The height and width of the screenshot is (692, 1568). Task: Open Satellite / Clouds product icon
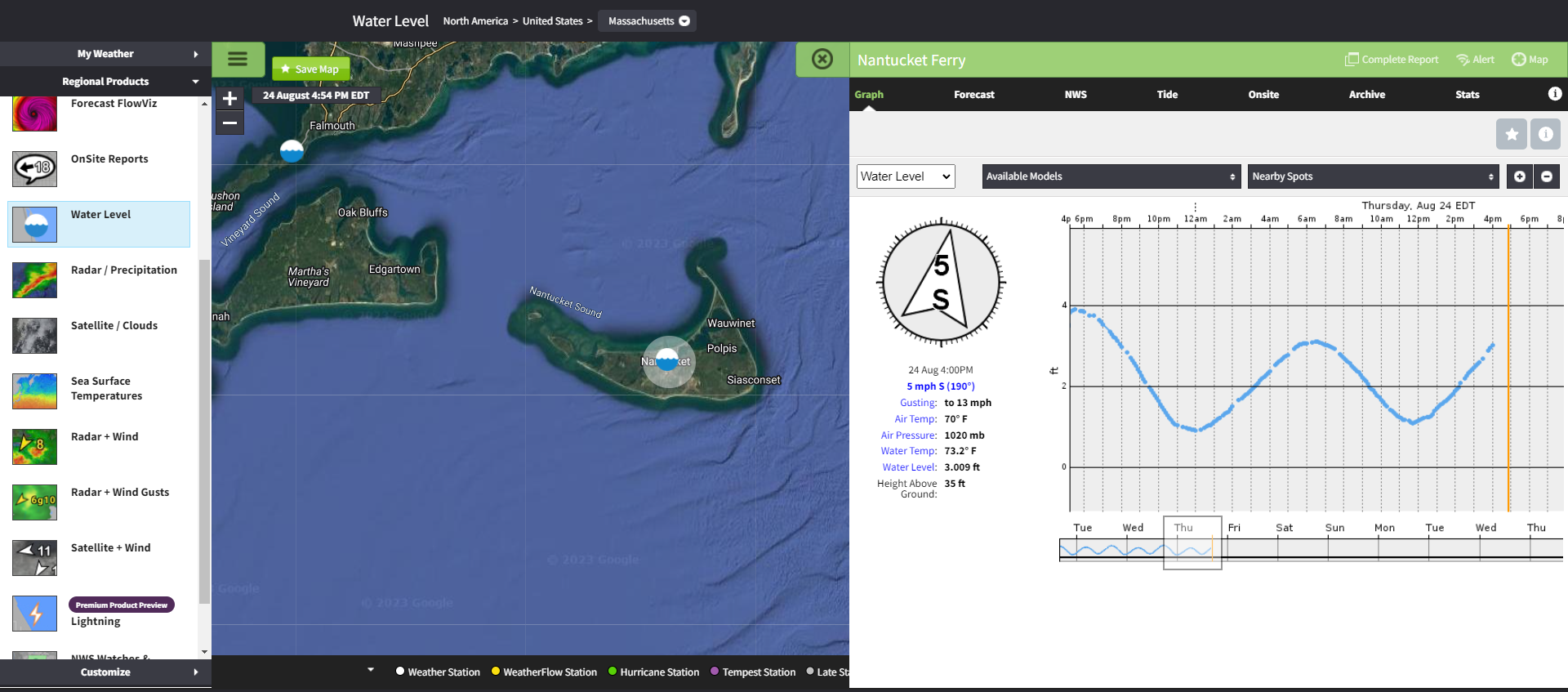click(x=35, y=336)
